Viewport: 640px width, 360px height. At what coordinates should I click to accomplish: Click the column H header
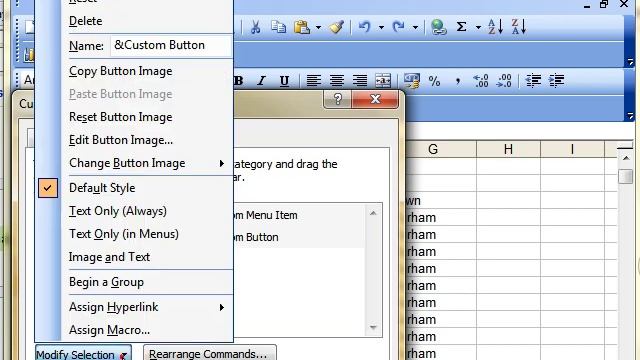click(509, 149)
